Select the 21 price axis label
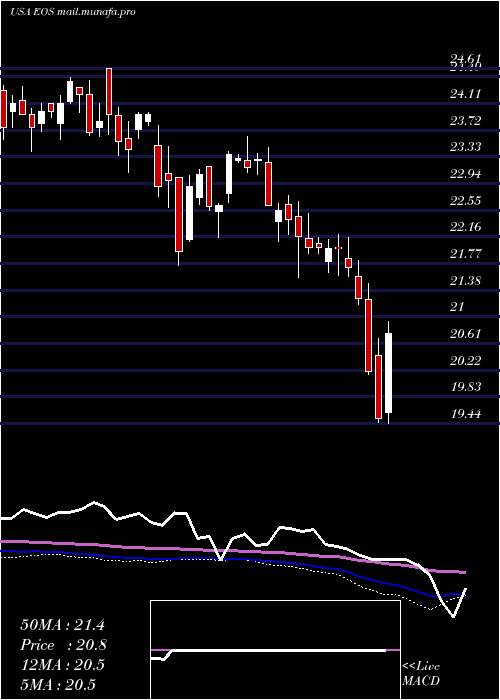 click(x=458, y=307)
